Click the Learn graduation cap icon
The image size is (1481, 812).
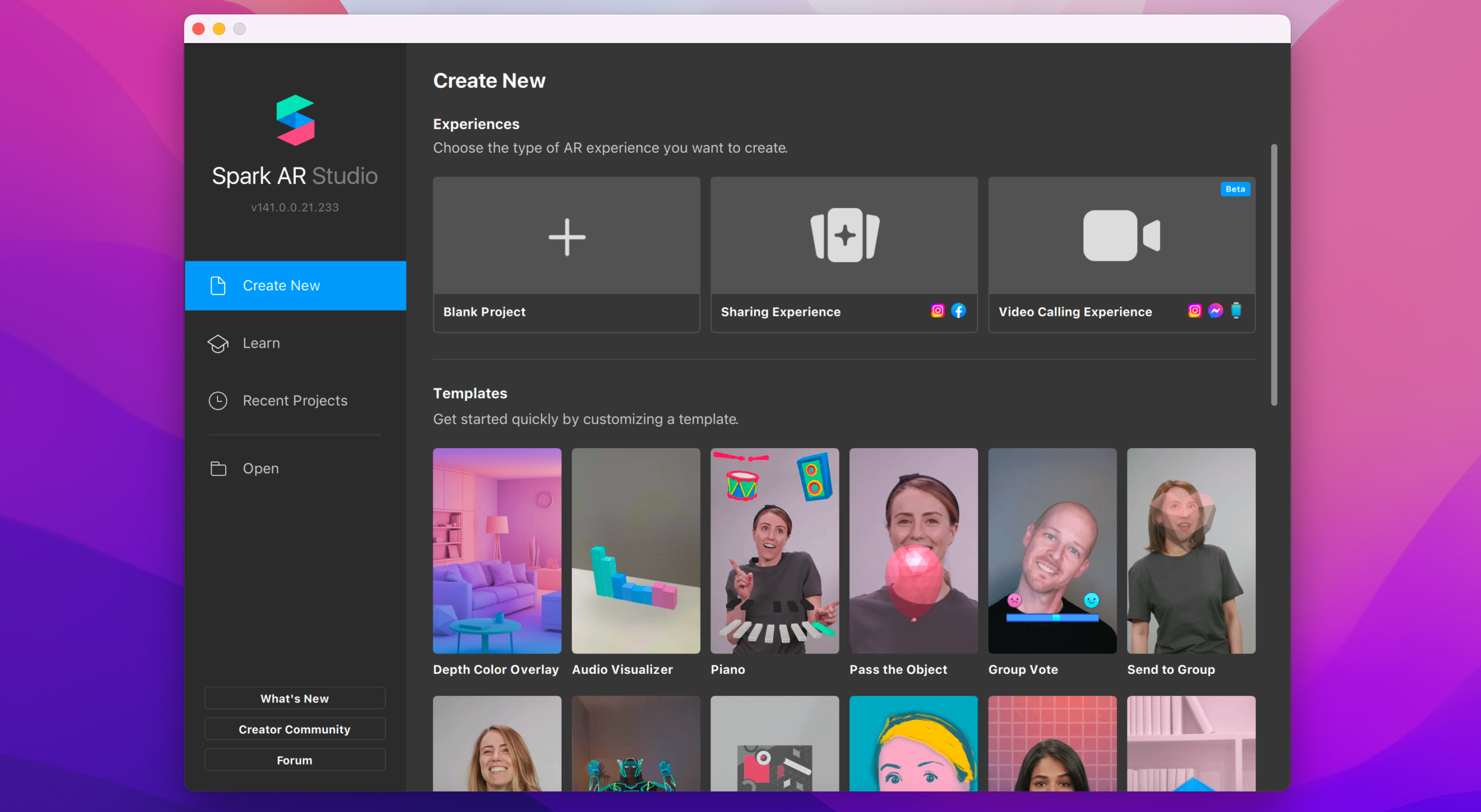click(x=218, y=344)
